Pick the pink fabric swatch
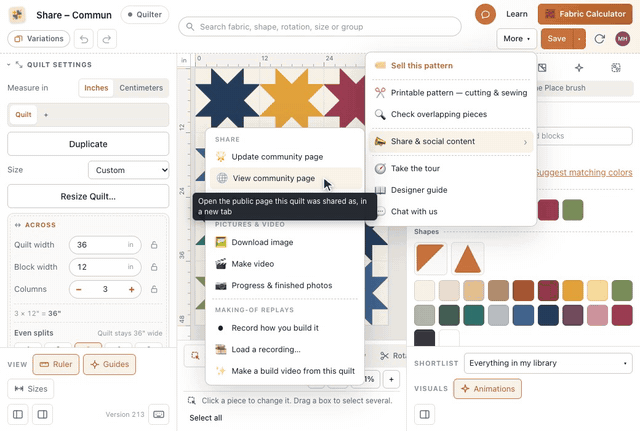Screen dimensions: 640x431 coord(598,315)
